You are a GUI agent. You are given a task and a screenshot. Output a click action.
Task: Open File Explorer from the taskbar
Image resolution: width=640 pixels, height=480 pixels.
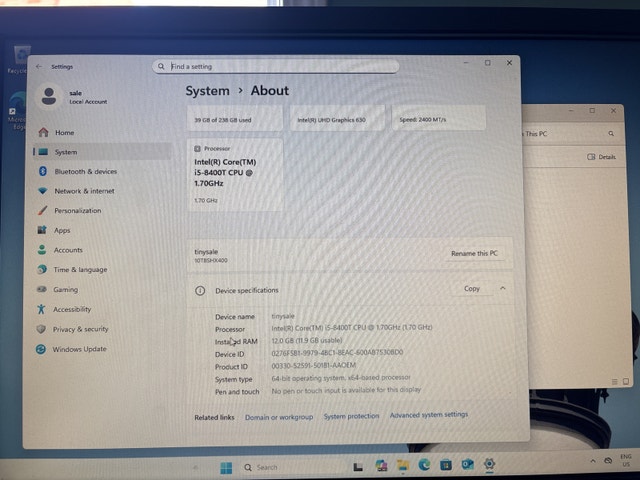click(403, 465)
